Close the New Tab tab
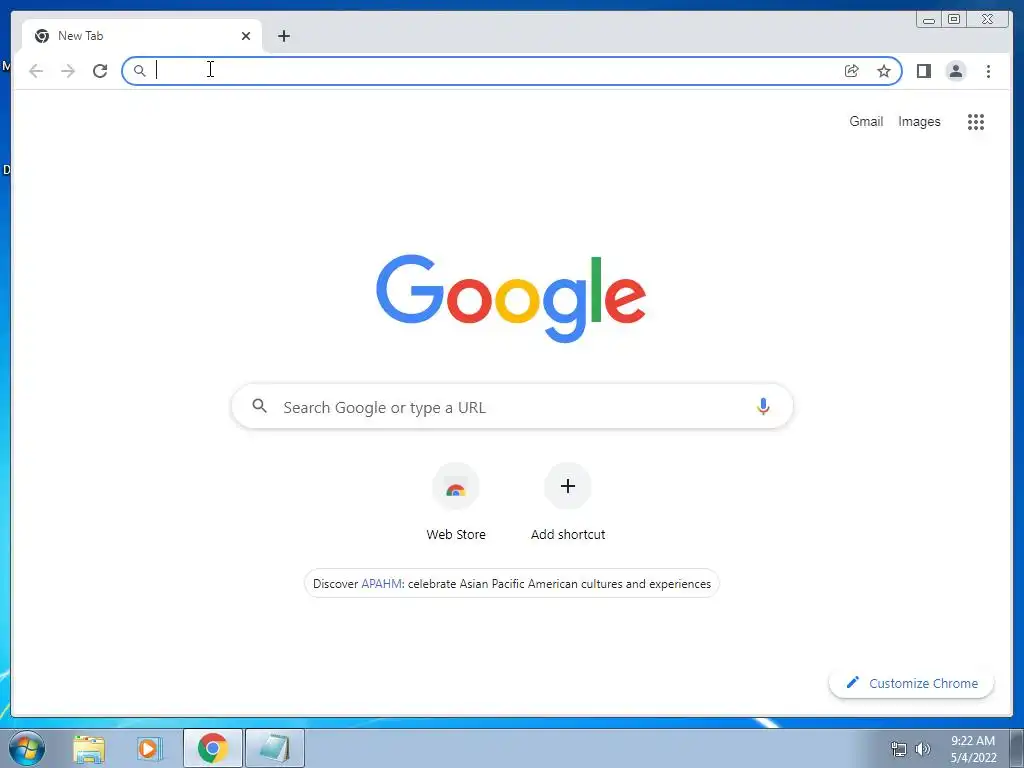 click(246, 36)
